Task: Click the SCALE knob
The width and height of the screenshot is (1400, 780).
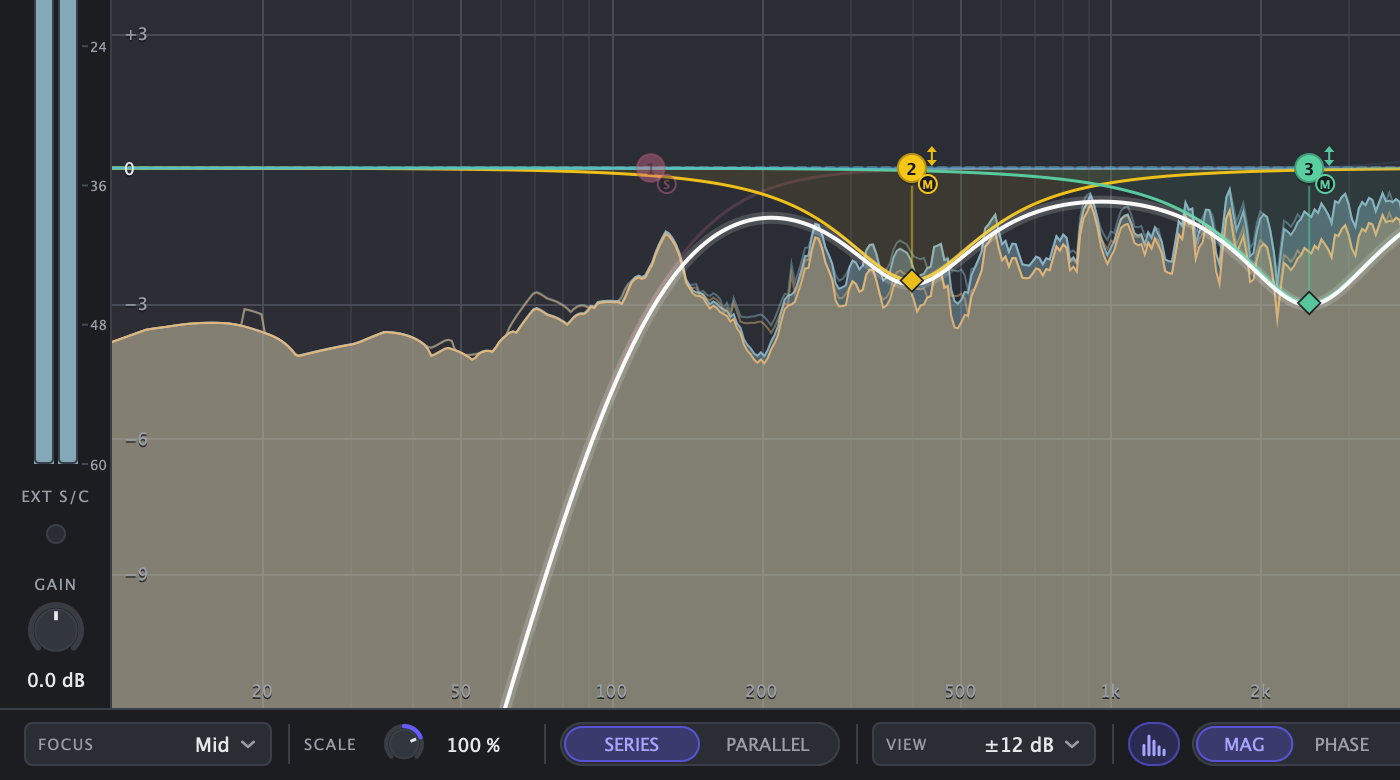Action: pyautogui.click(x=404, y=744)
